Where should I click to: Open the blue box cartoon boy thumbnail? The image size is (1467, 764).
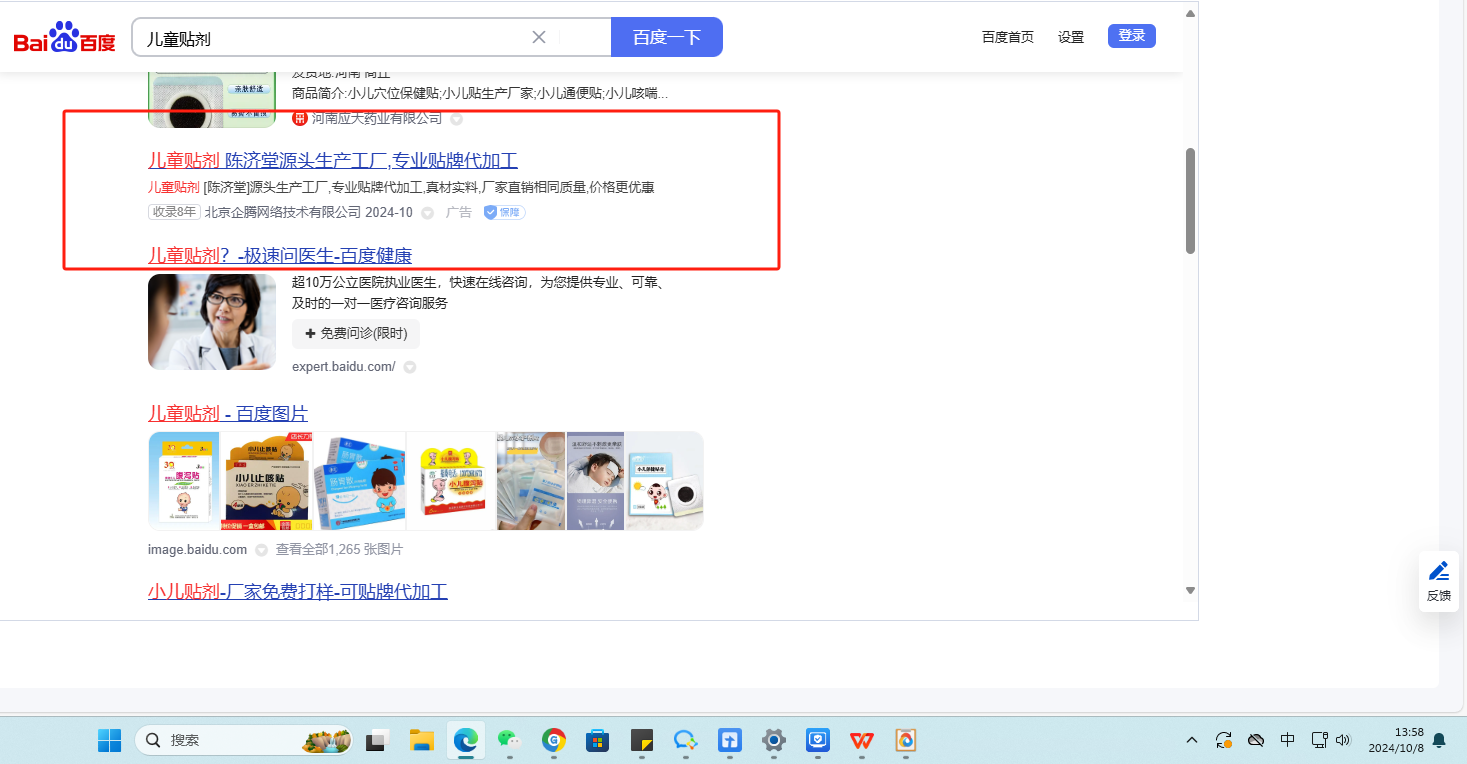360,481
